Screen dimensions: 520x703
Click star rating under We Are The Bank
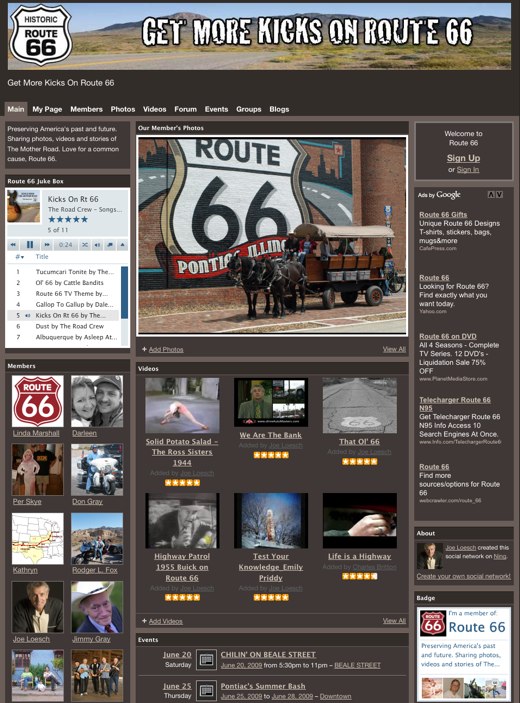(271, 455)
